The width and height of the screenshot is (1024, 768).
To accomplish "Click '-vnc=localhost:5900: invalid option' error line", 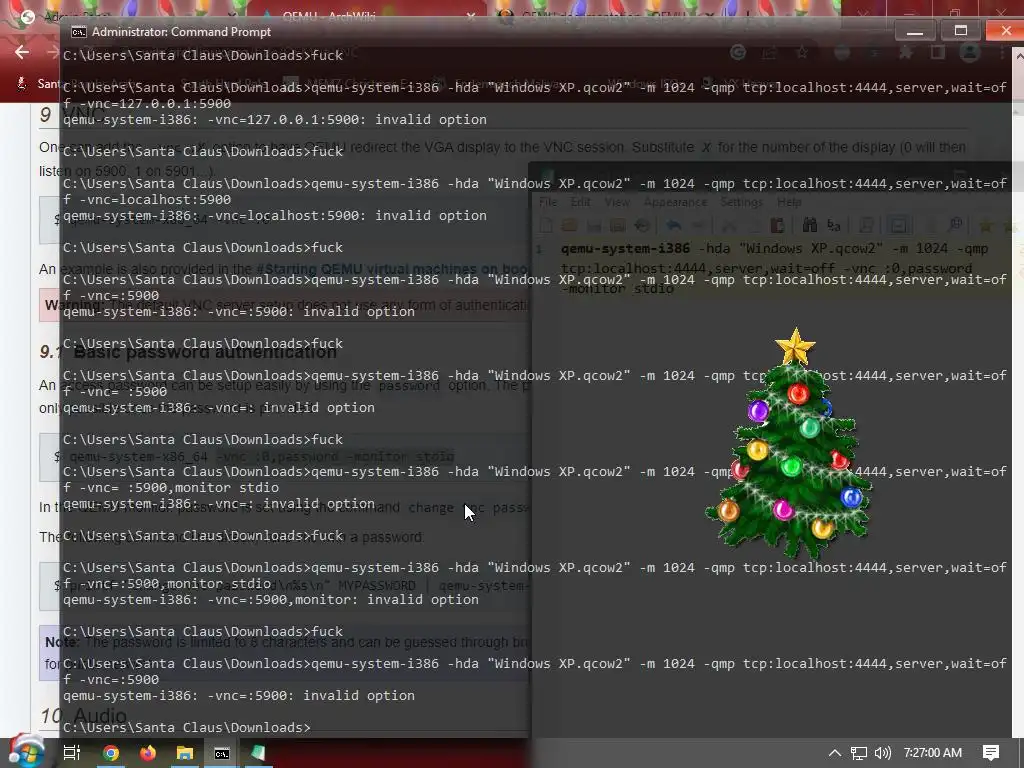I will coord(275,216).
